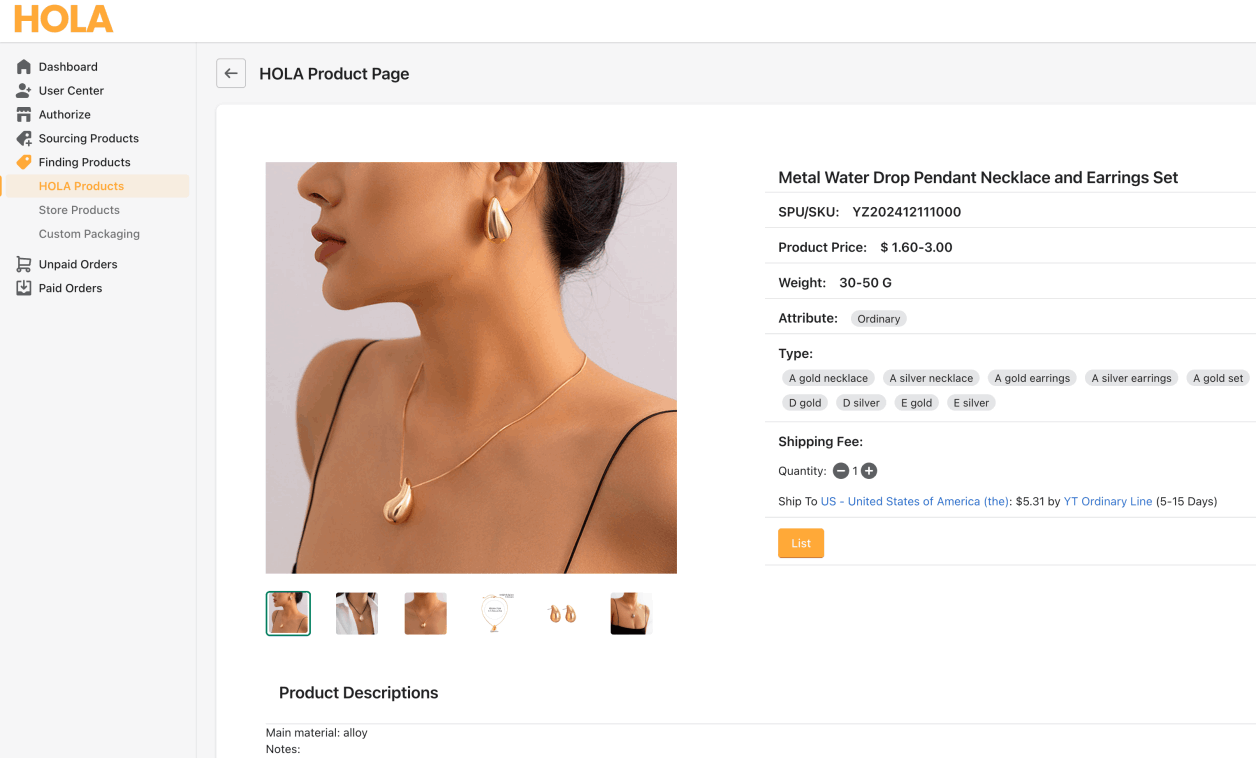The width and height of the screenshot is (1256, 758).
Task: Click the HOLA logo
Action: pyautogui.click(x=63, y=19)
